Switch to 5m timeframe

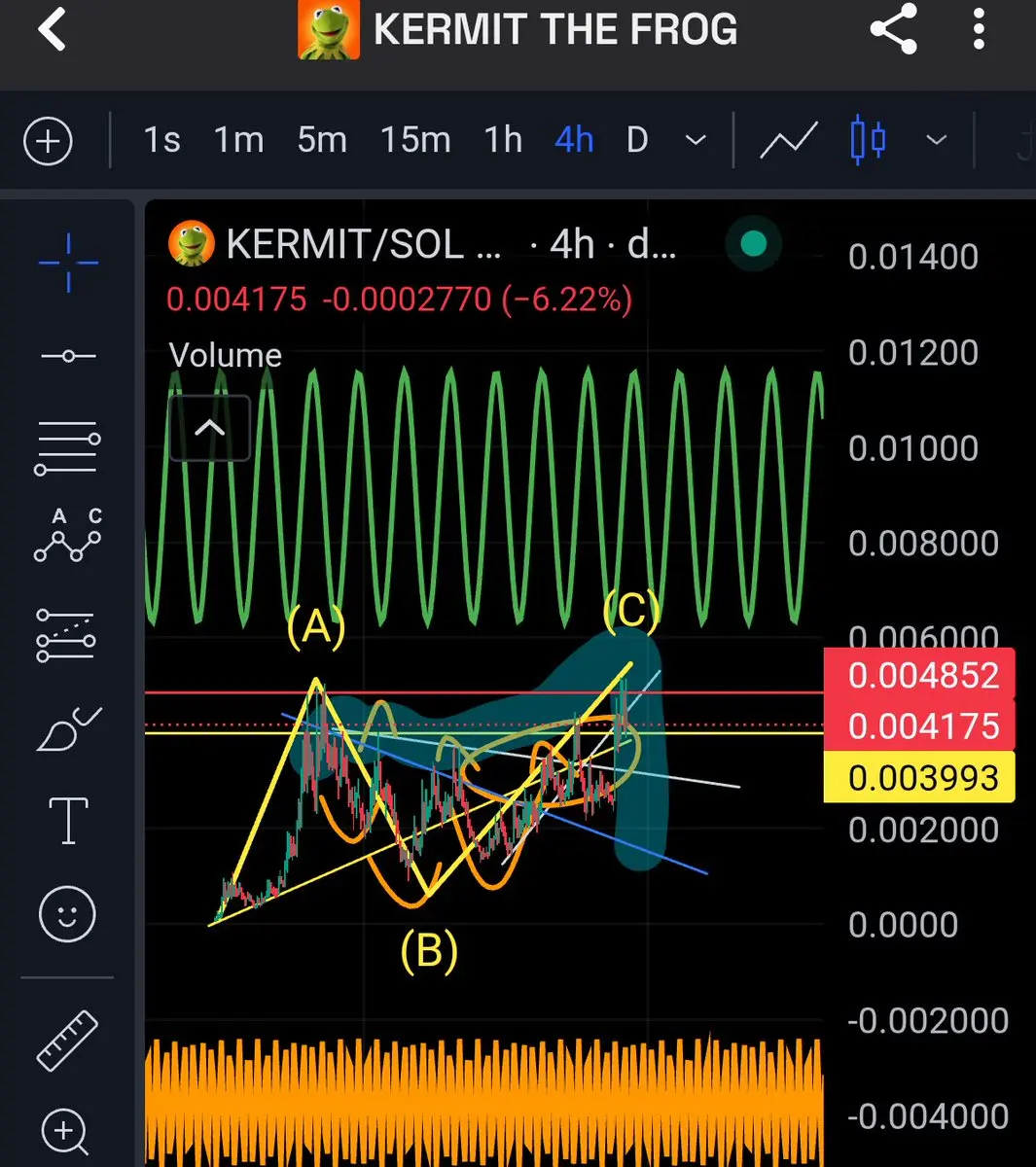322,141
